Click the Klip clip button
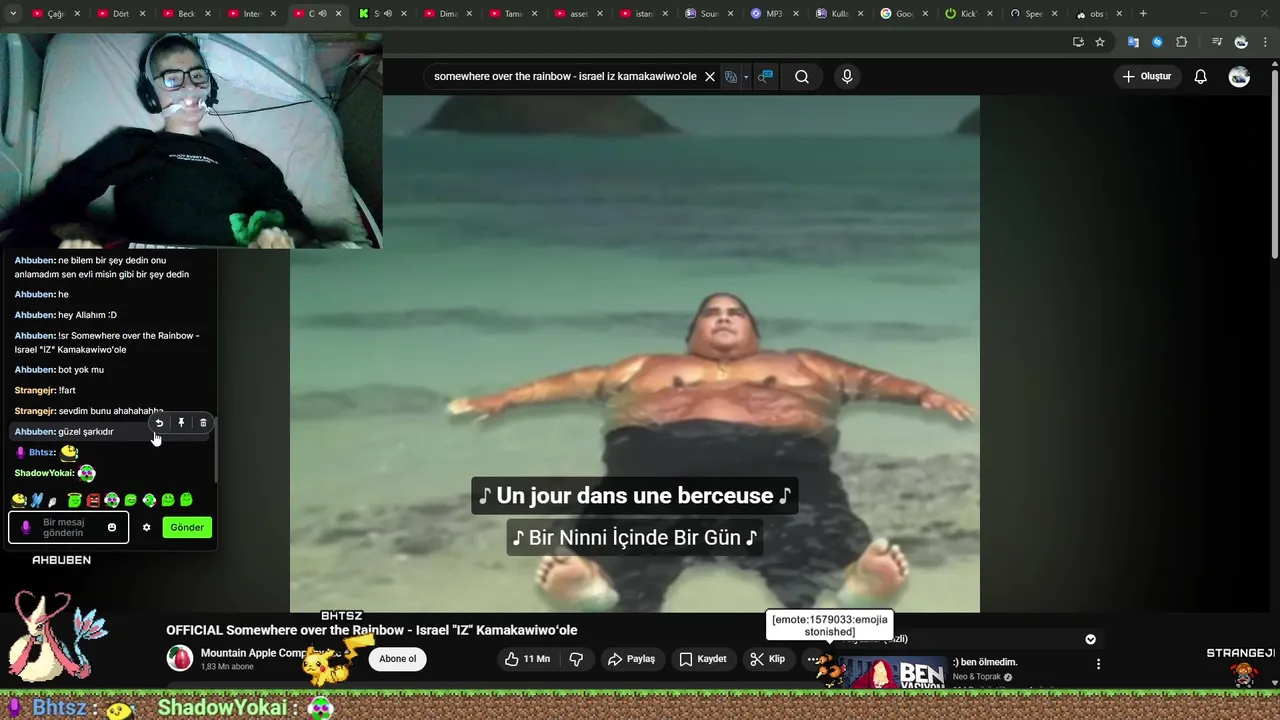 [768, 659]
